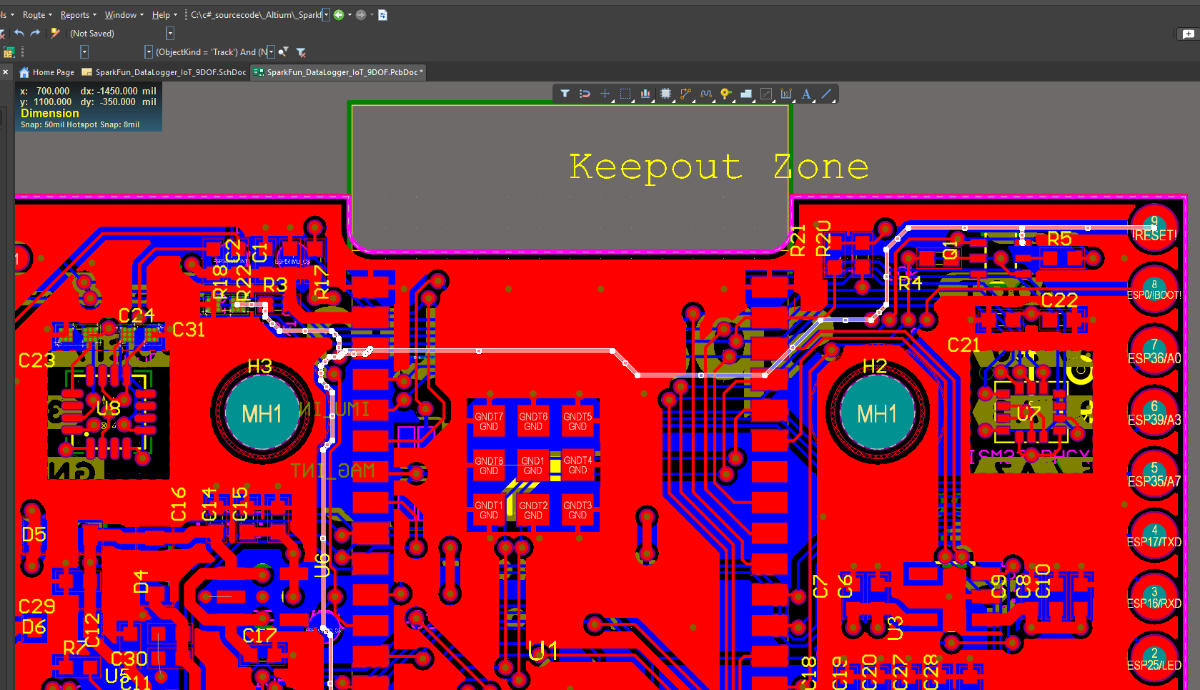Choose the place component chip icon

click(666, 94)
